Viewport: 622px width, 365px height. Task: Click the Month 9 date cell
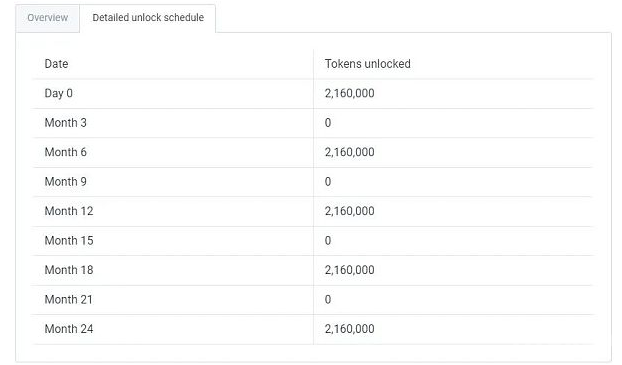[x=65, y=182]
